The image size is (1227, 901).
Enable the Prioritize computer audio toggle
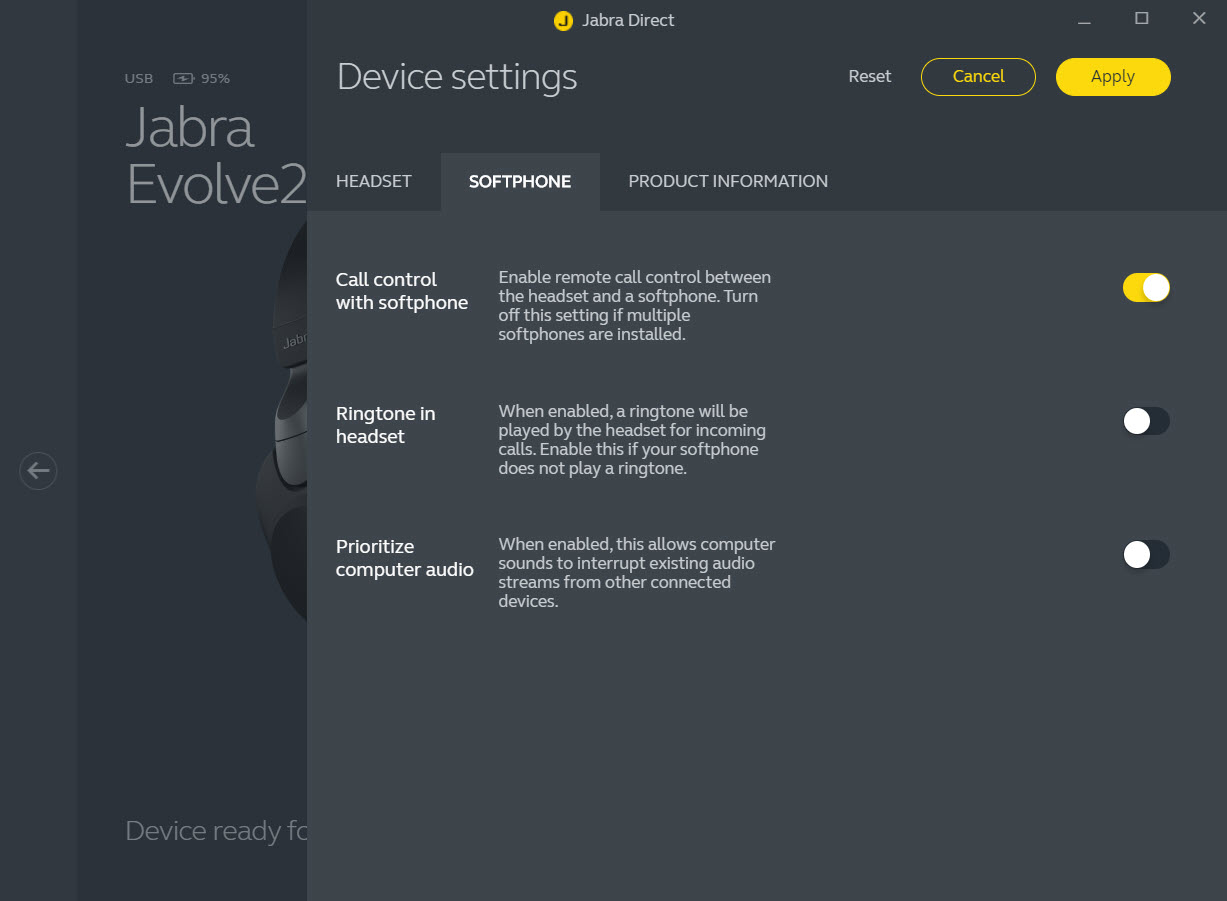tap(1146, 554)
